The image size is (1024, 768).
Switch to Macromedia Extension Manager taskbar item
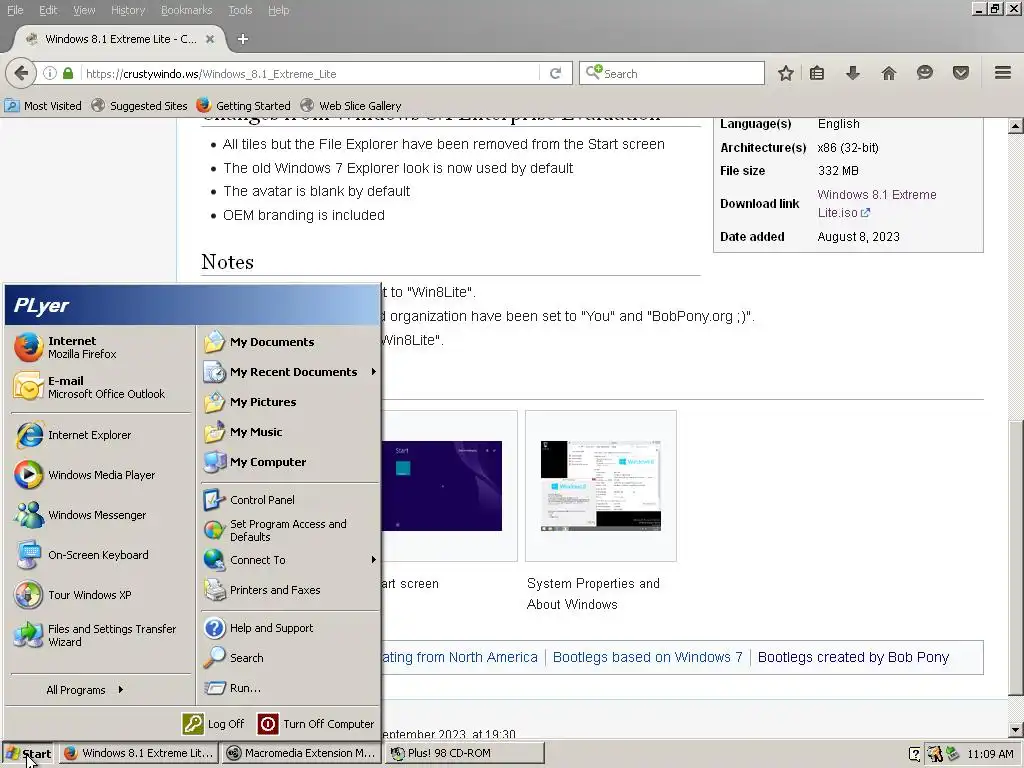[303, 754]
